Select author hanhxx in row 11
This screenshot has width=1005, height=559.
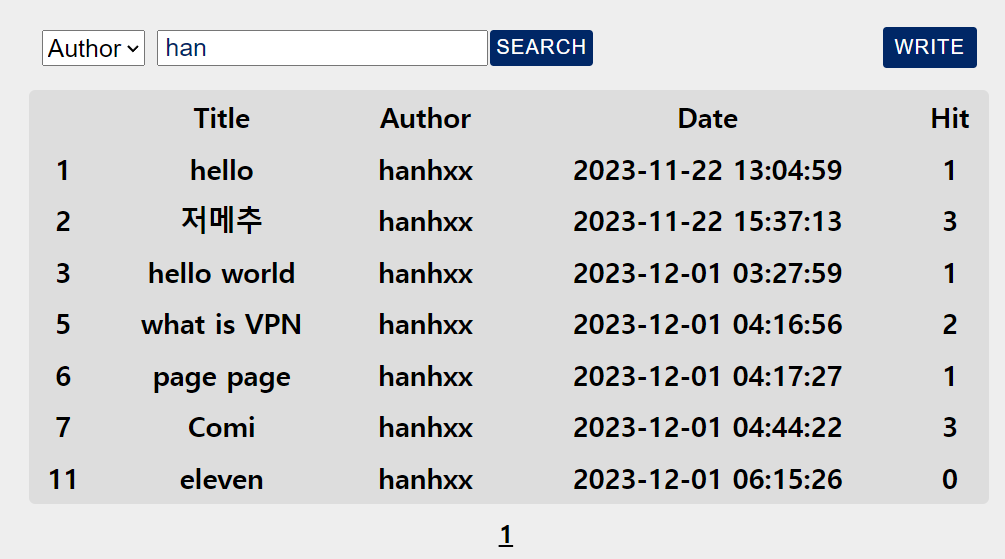tap(426, 480)
